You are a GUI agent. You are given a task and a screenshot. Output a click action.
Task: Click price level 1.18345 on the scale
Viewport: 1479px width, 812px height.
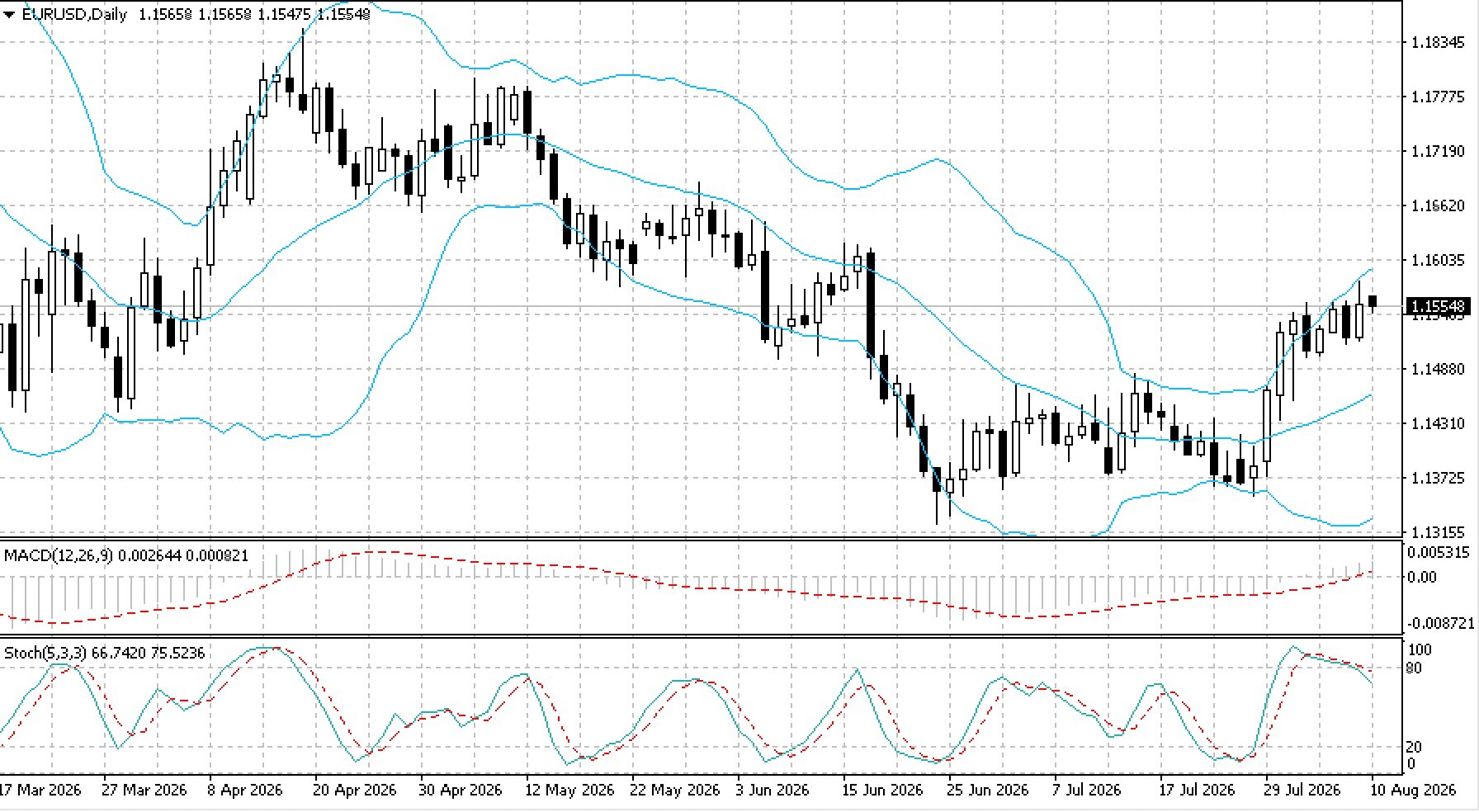(1439, 43)
